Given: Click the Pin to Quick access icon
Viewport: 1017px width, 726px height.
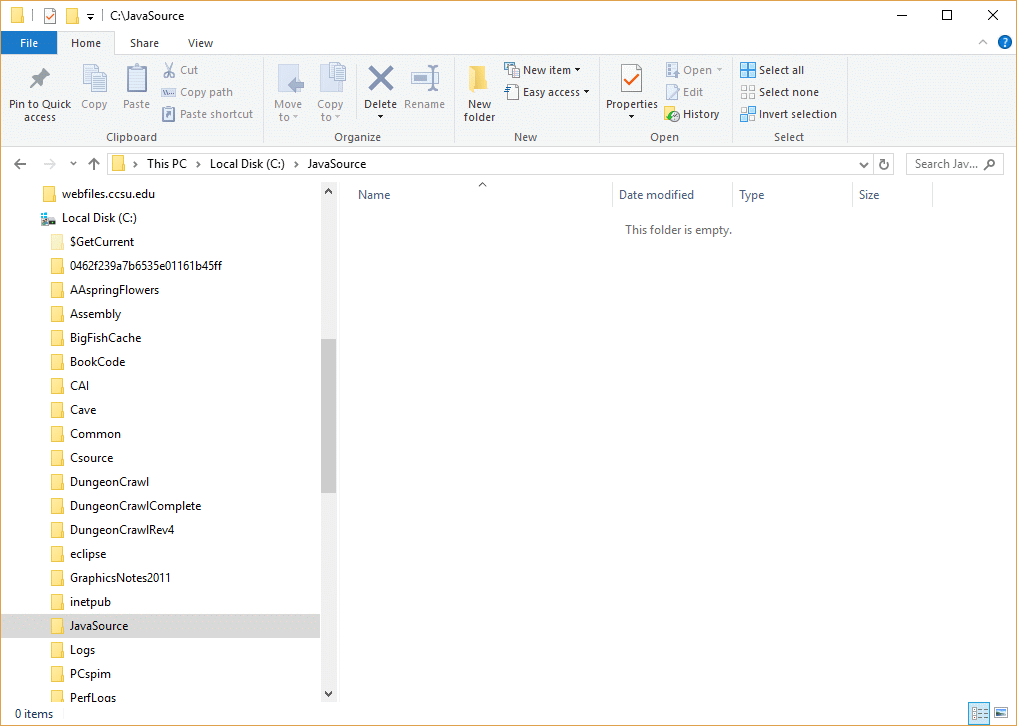Looking at the screenshot, I should [x=40, y=79].
